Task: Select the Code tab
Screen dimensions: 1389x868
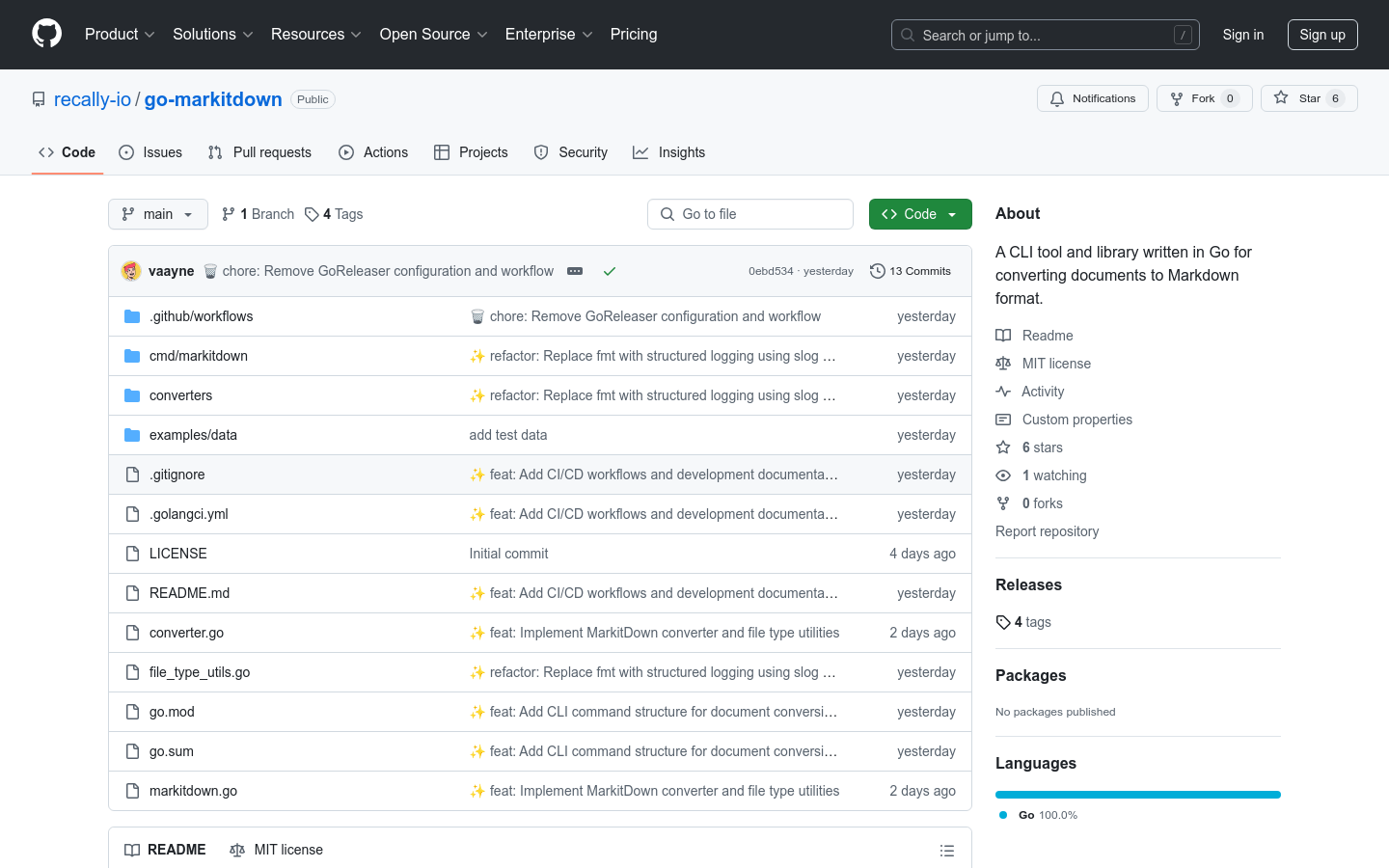Action: pyautogui.click(x=68, y=152)
